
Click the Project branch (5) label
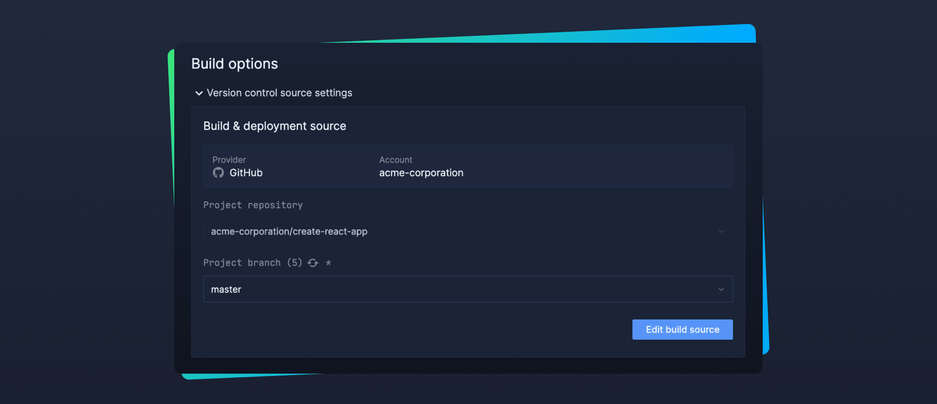(x=253, y=263)
